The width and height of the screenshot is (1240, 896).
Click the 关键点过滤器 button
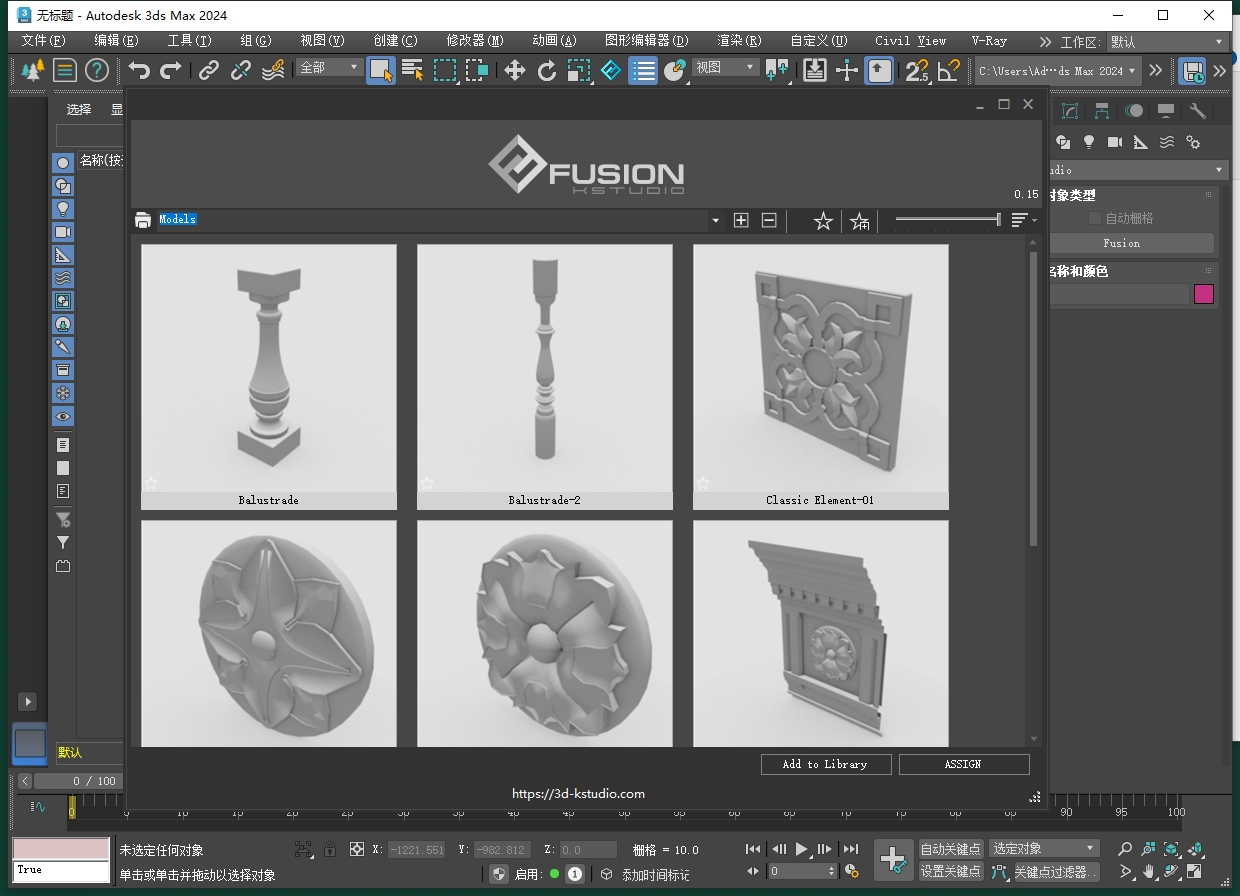pos(1056,871)
